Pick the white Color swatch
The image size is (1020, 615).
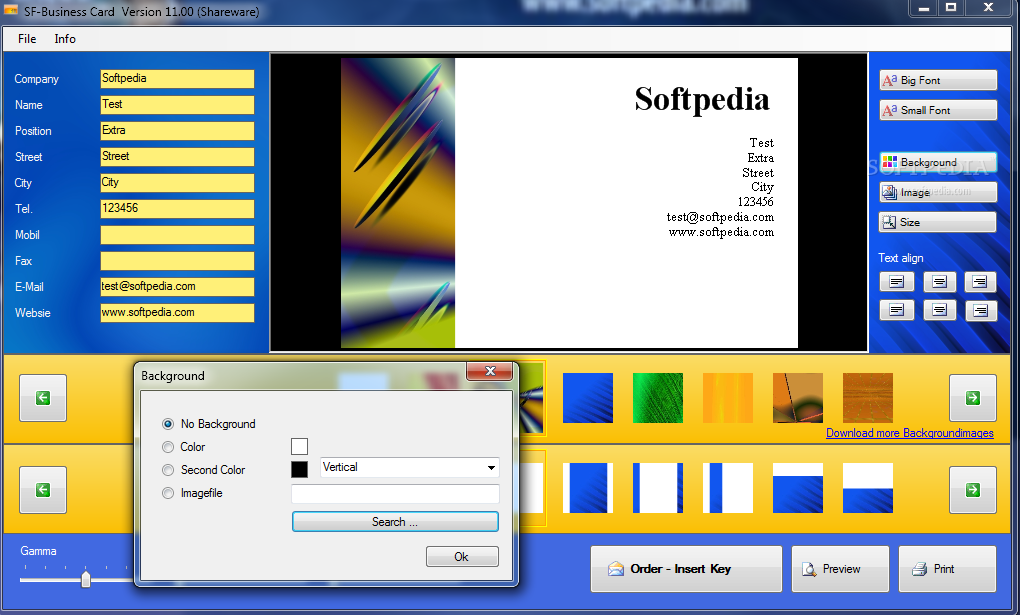[x=299, y=446]
